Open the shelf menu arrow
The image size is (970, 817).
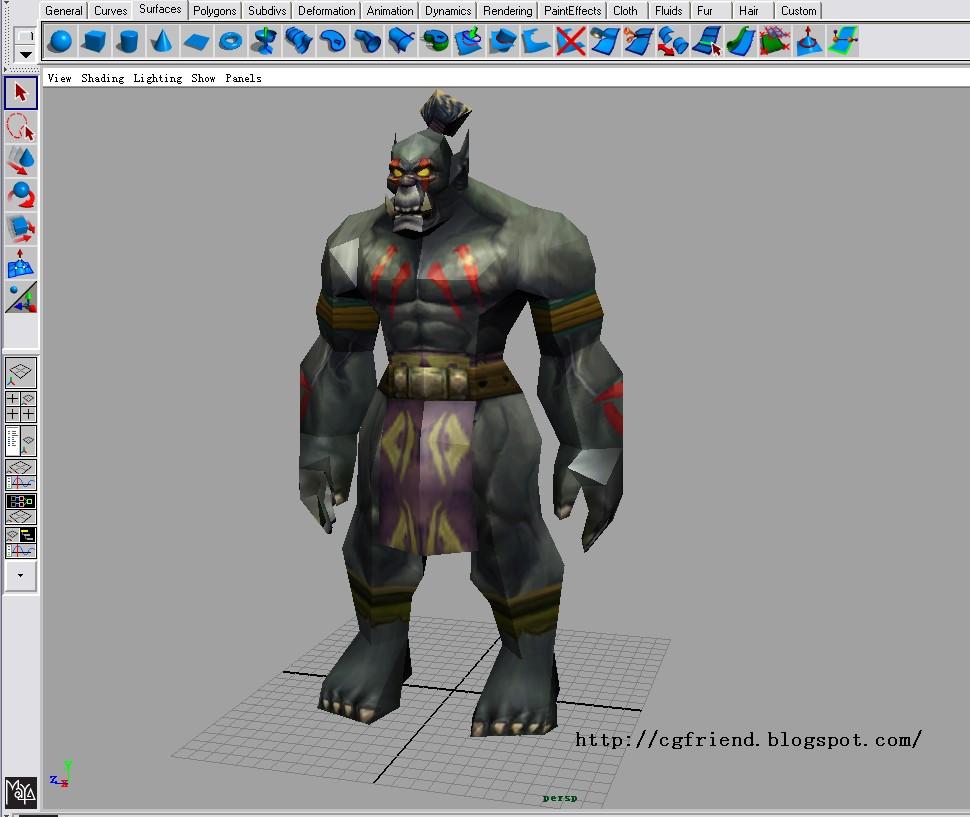(25, 54)
